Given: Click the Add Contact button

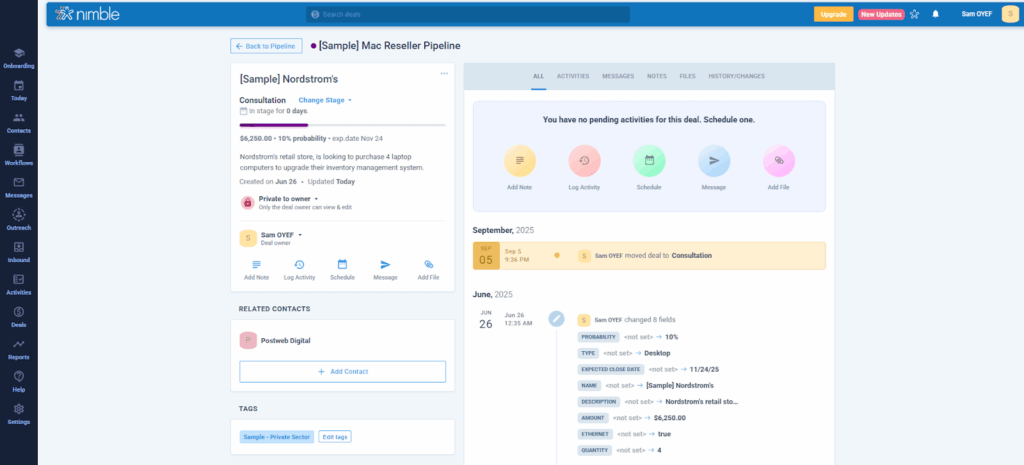Looking at the screenshot, I should coord(342,371).
